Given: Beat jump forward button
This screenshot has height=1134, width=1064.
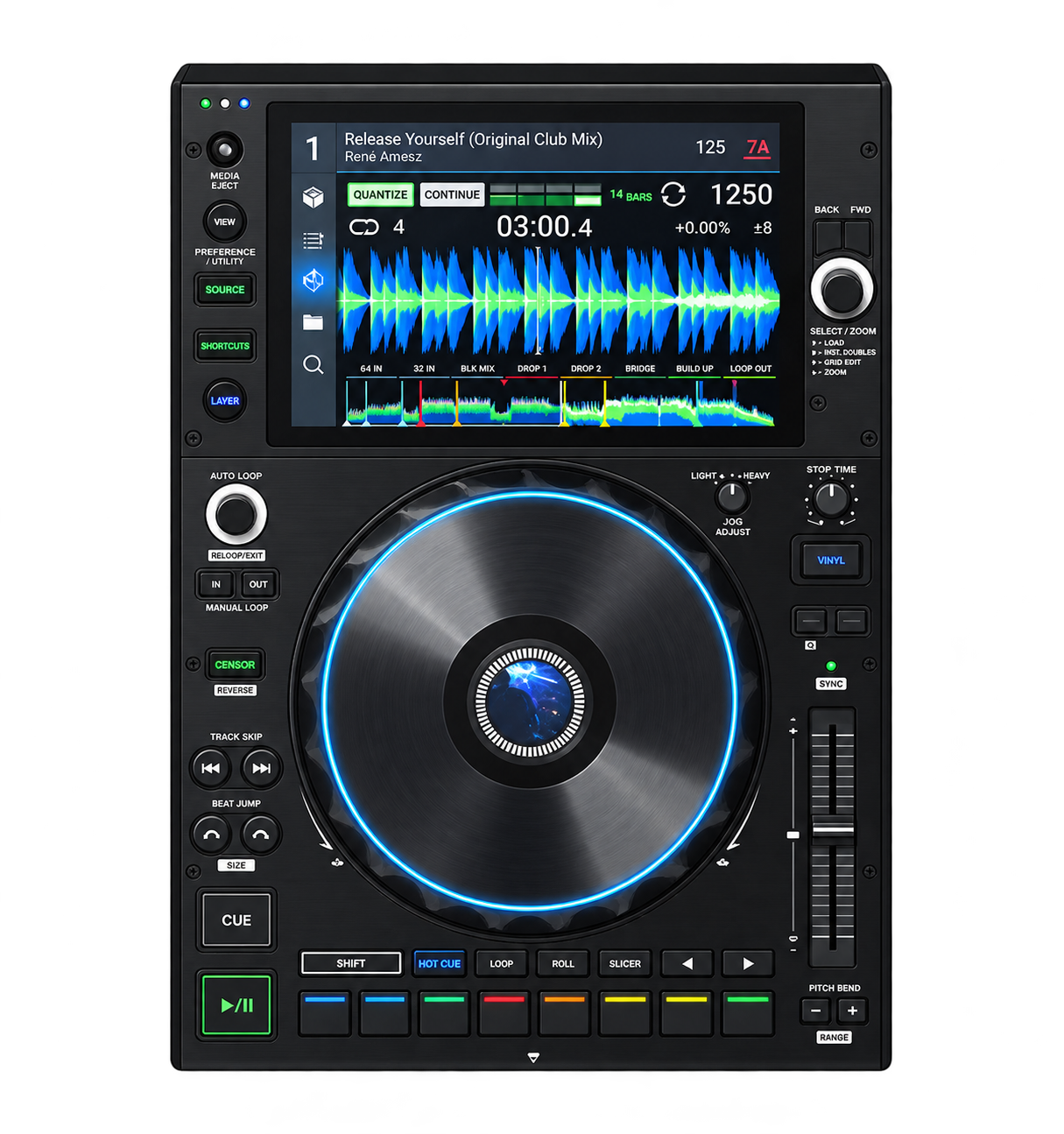Looking at the screenshot, I should click(x=261, y=835).
